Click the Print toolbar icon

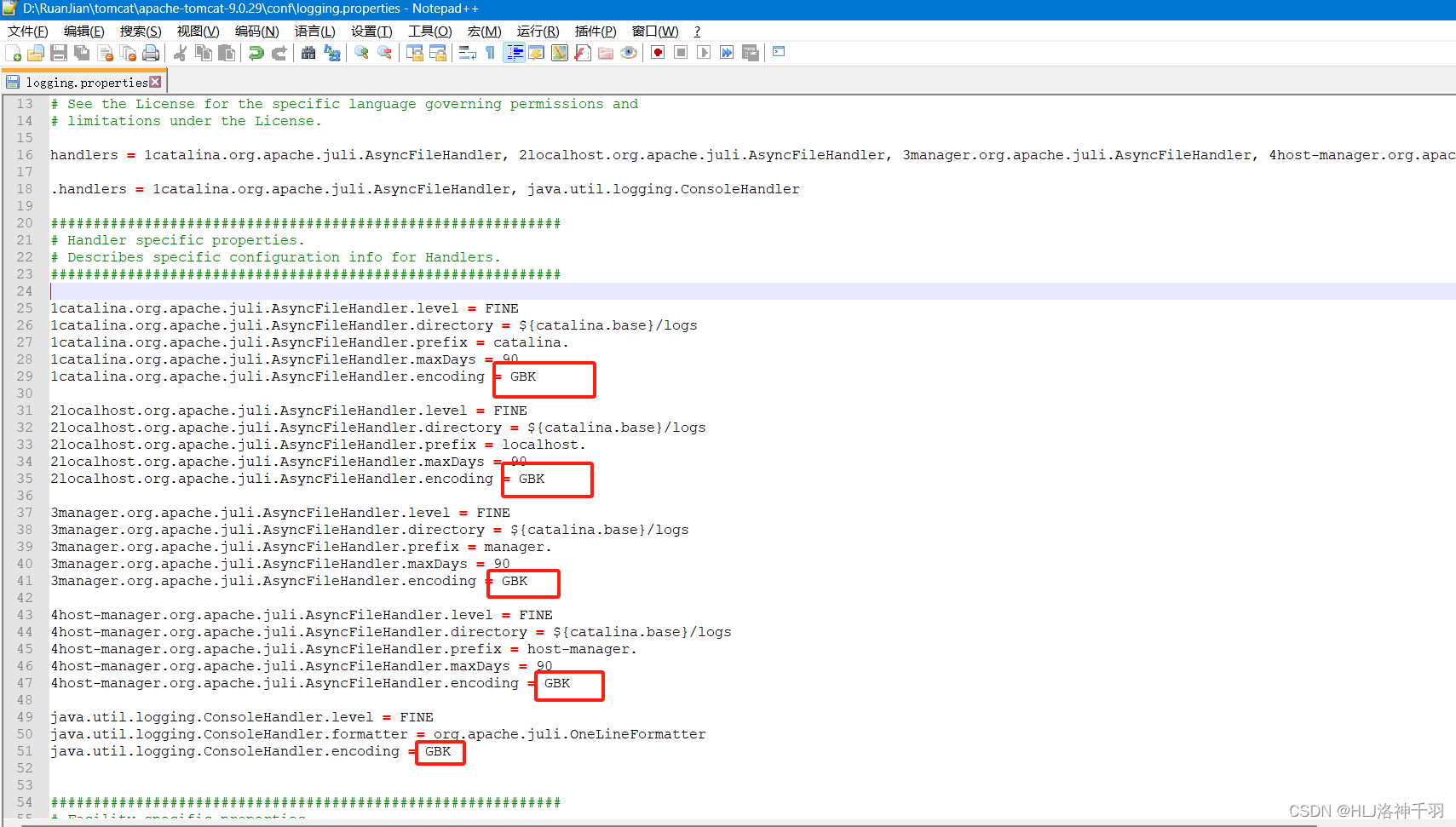pyautogui.click(x=152, y=53)
